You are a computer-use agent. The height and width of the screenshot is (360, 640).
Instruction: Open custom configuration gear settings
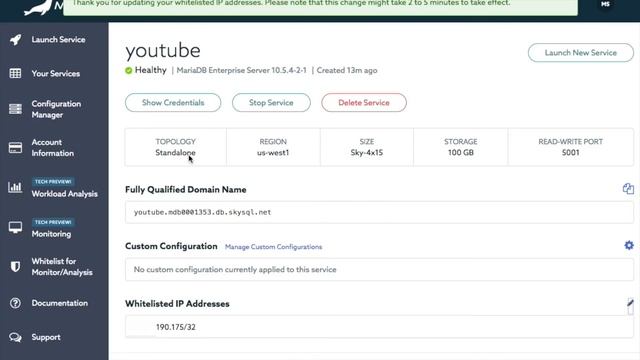(x=629, y=245)
